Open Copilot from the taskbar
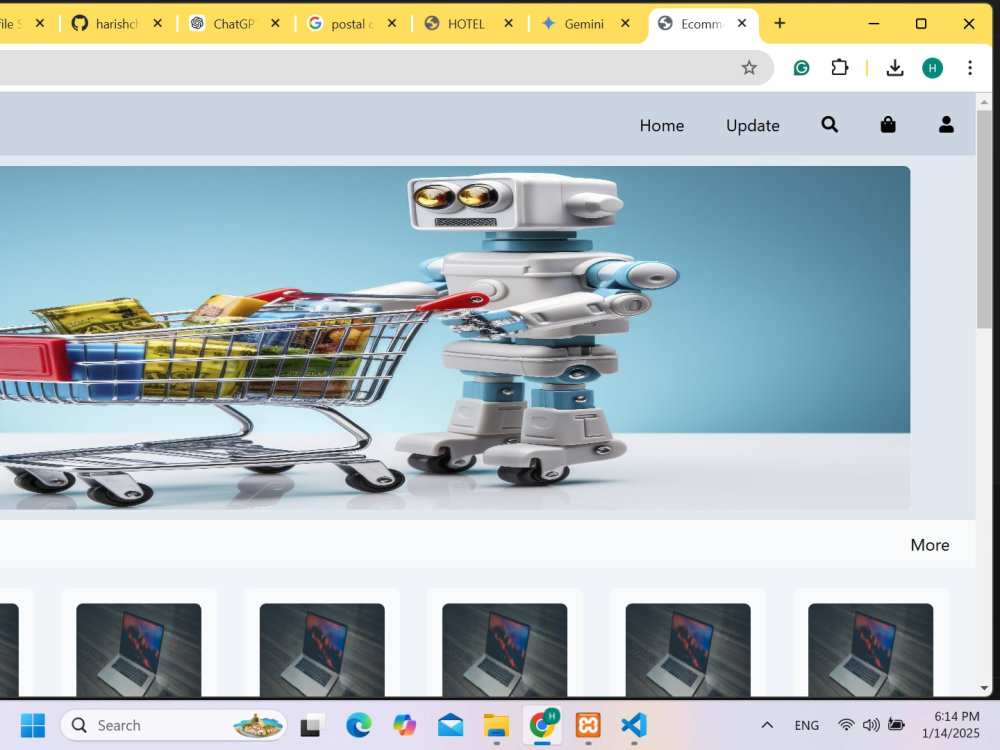The image size is (1000, 750). click(404, 725)
